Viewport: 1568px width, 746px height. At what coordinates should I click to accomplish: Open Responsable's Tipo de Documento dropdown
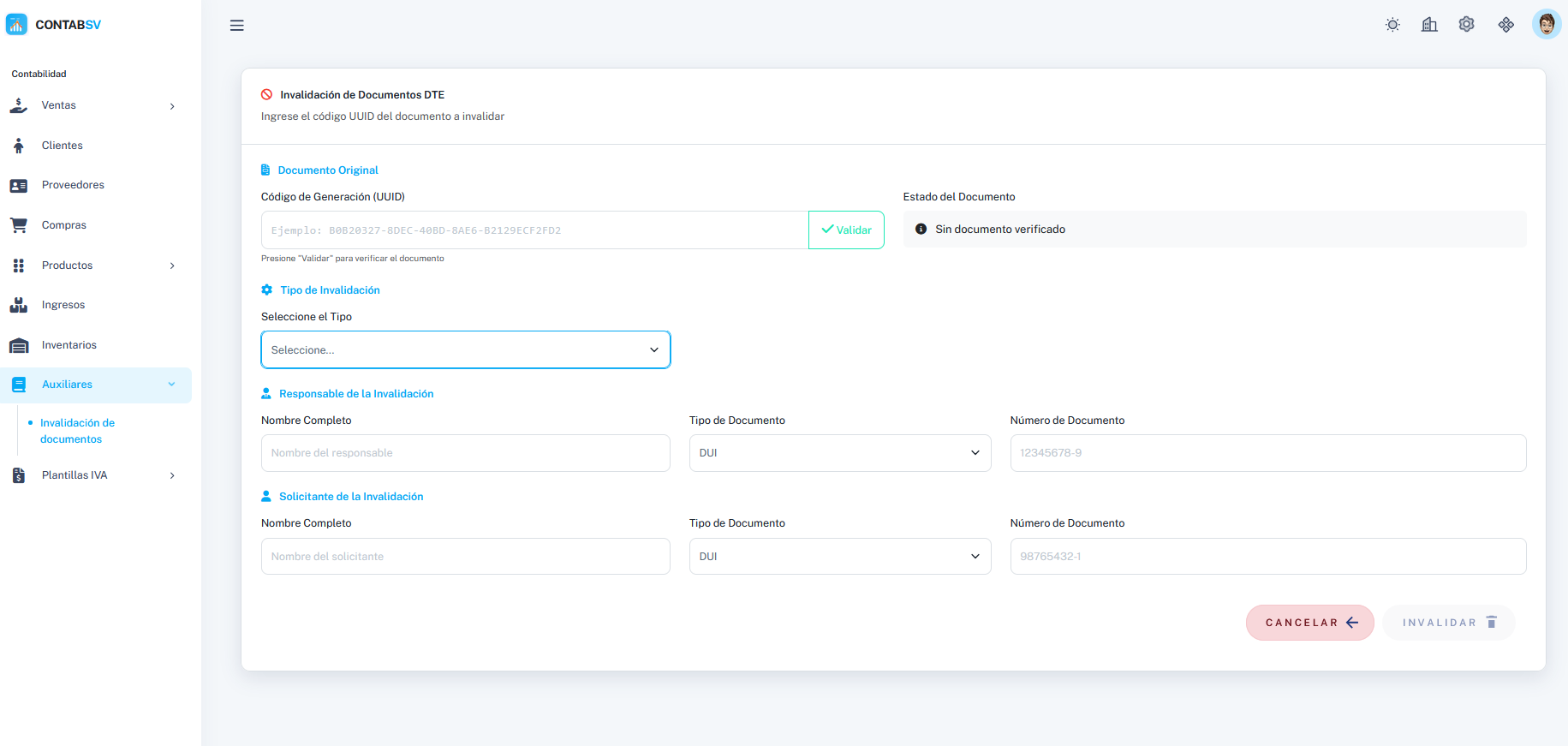point(839,453)
